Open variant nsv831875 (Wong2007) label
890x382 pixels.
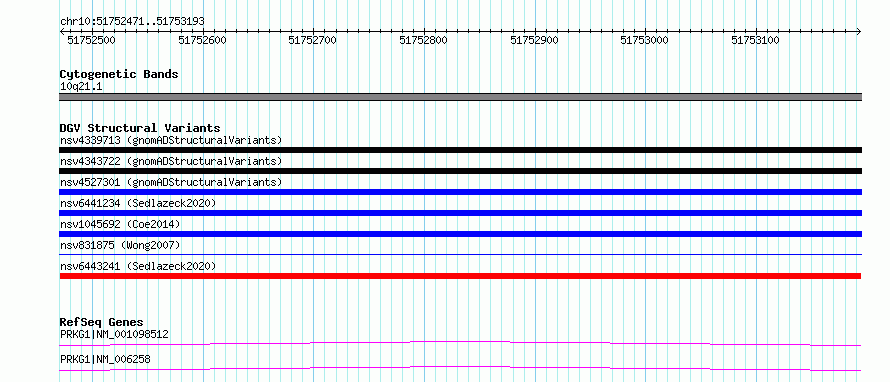(120, 245)
